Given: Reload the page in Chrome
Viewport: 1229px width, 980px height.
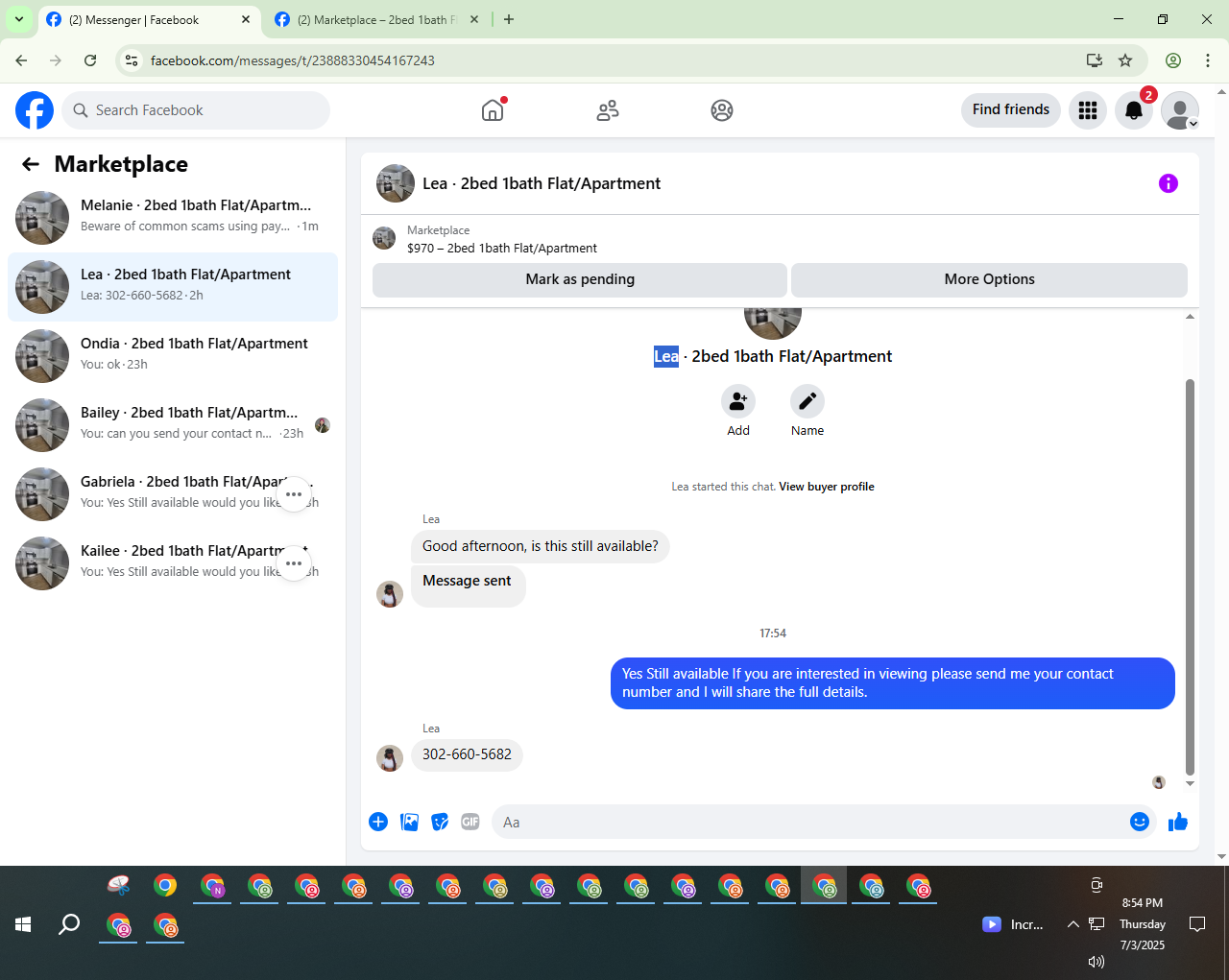Looking at the screenshot, I should [90, 60].
